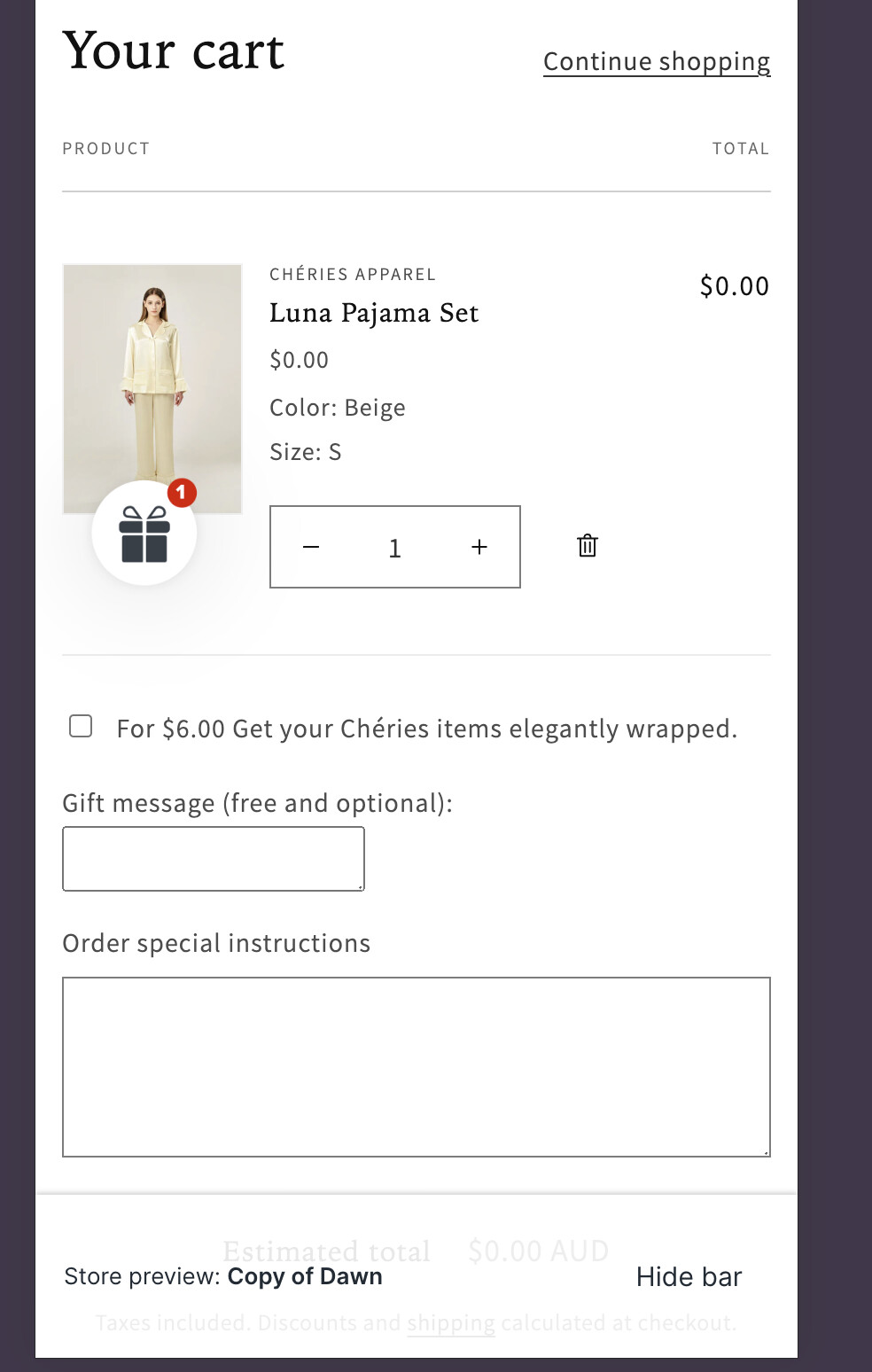Grab the gift message box resize handle
This screenshot has width=872, height=1372.
point(360,885)
